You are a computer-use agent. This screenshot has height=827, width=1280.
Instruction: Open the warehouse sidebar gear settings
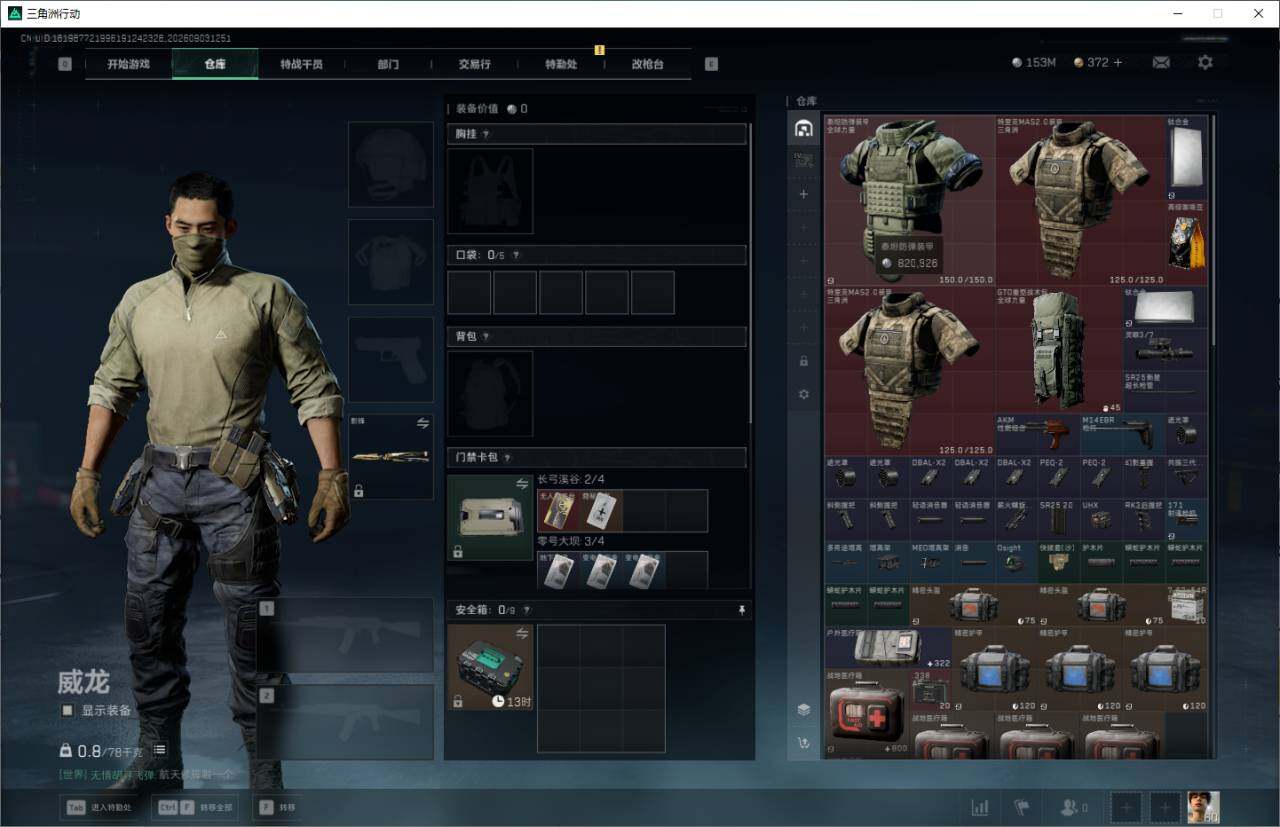pyautogui.click(x=803, y=394)
